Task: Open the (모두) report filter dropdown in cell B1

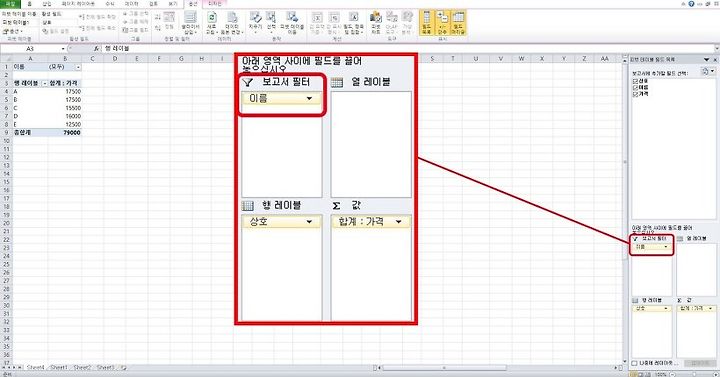Action: 78,67
